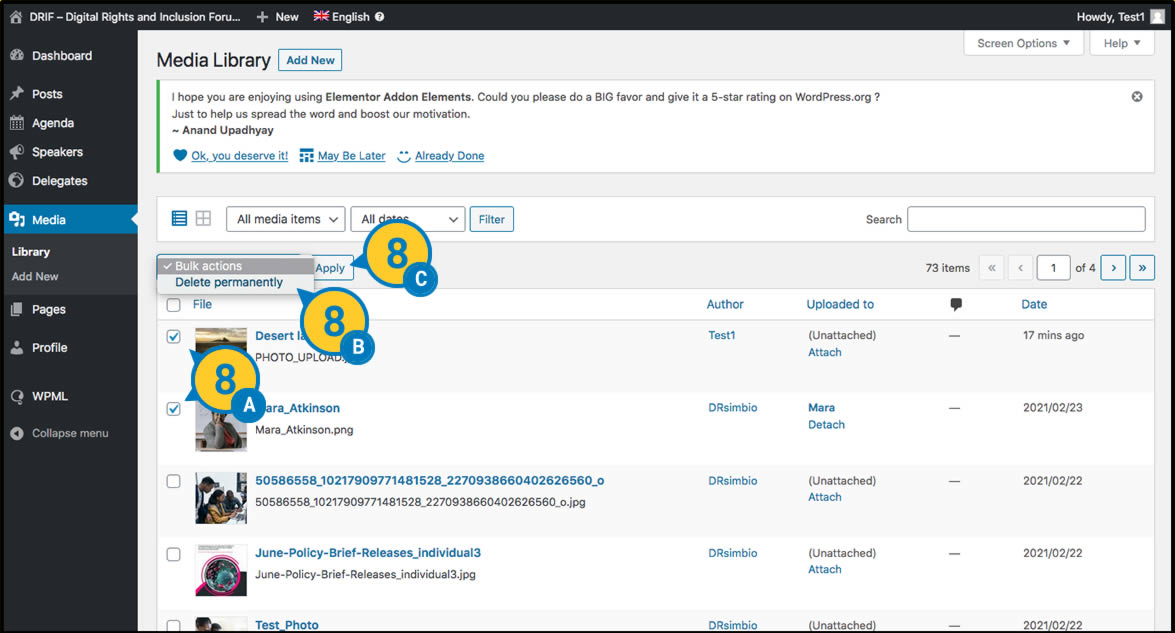This screenshot has width=1175, height=633.
Task: Open the All media items dropdown
Action: click(x=285, y=219)
